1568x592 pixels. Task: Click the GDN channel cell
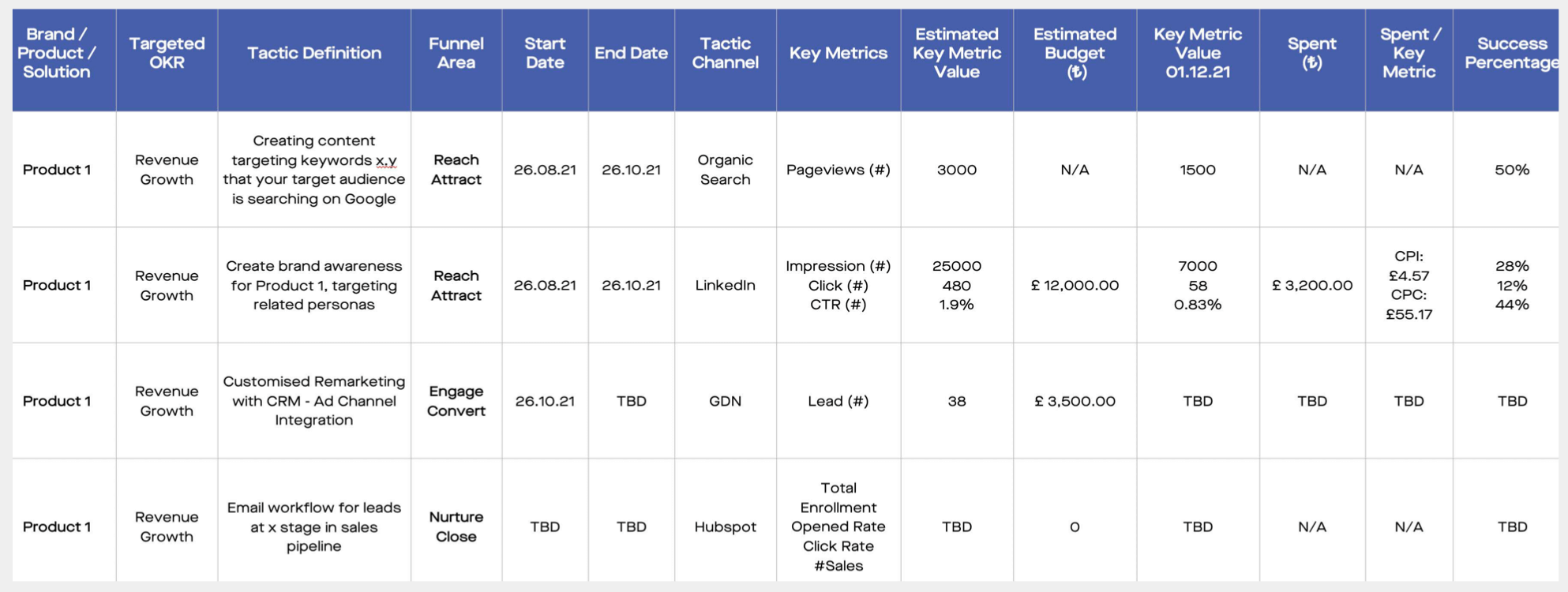tap(726, 401)
